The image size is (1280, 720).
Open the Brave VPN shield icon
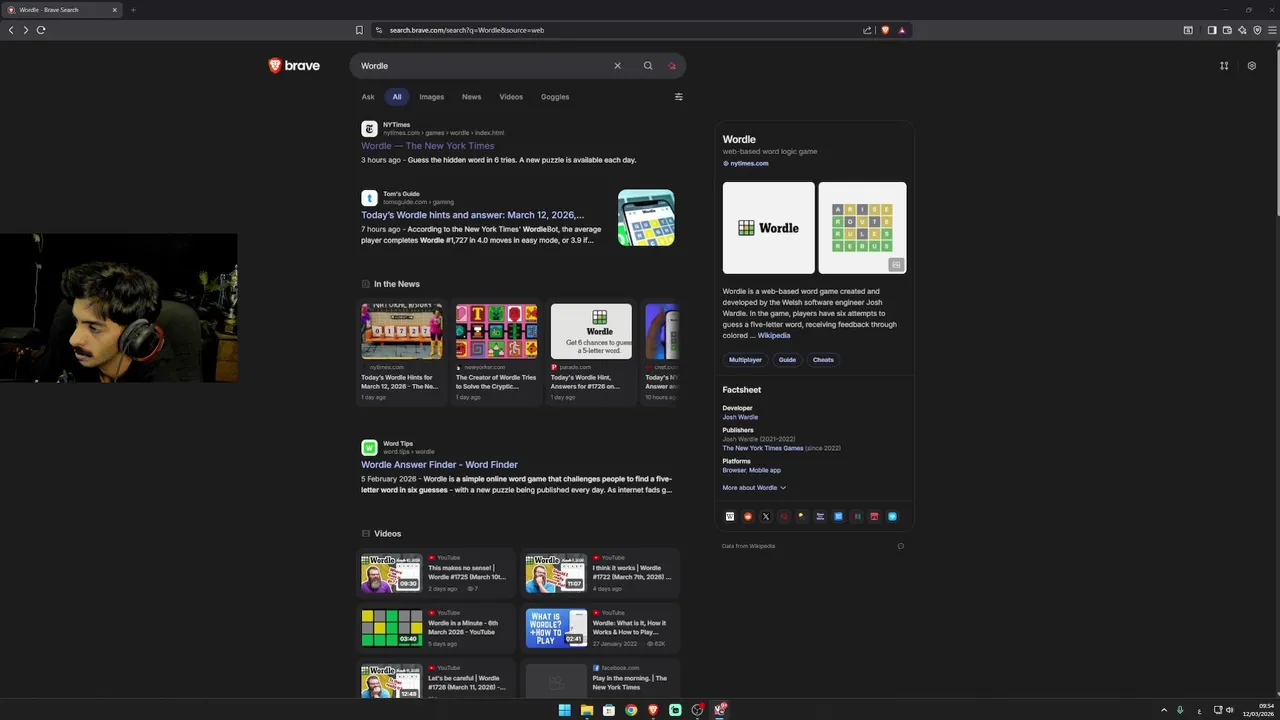click(x=1257, y=30)
